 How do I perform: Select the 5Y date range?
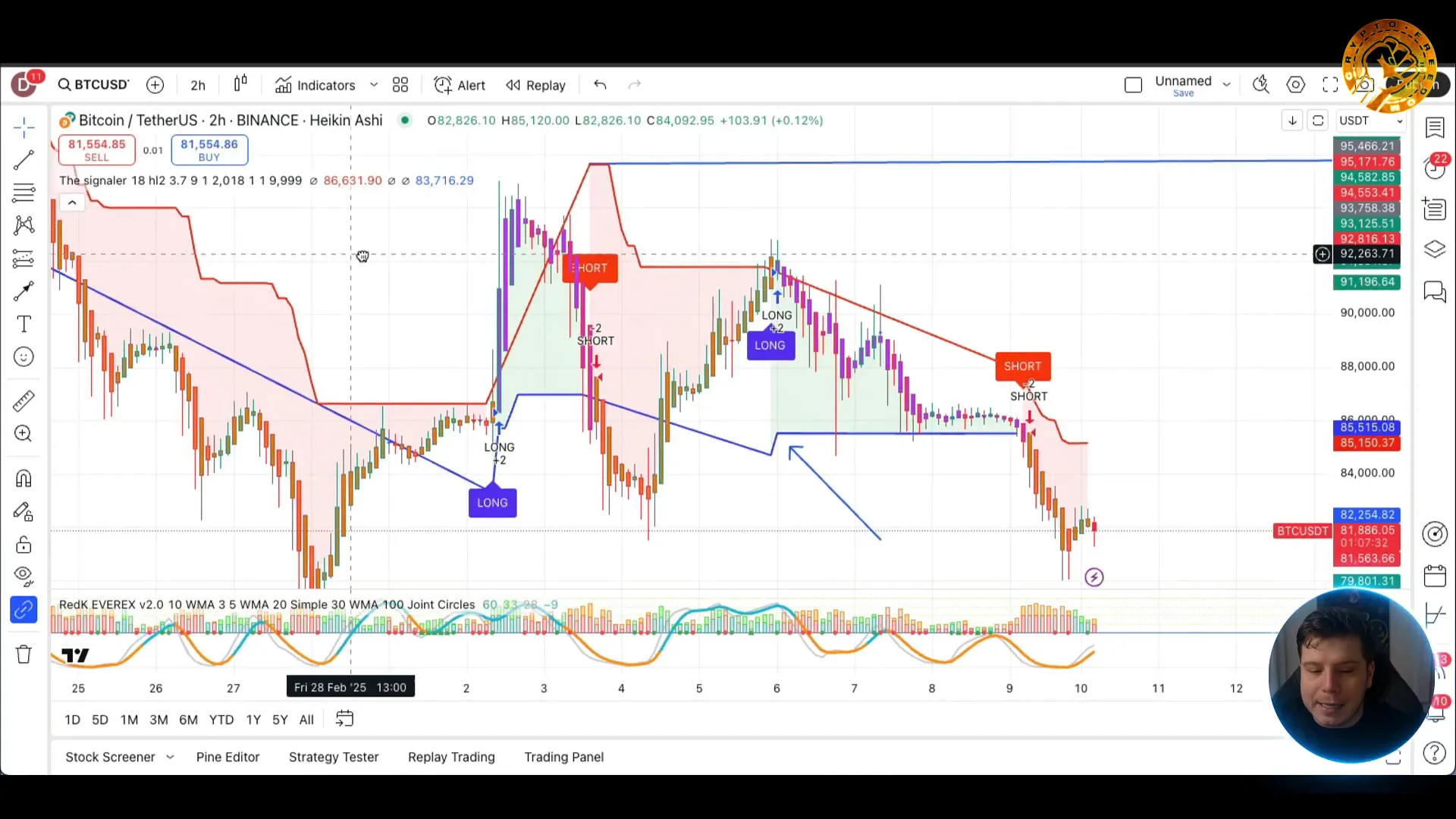click(280, 720)
